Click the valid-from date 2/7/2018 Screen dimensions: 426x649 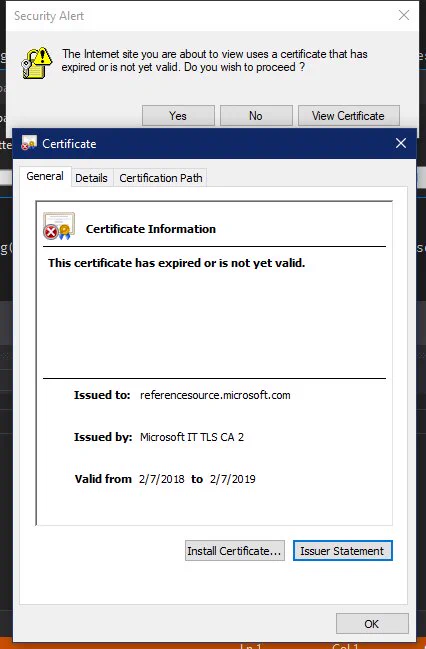161,479
